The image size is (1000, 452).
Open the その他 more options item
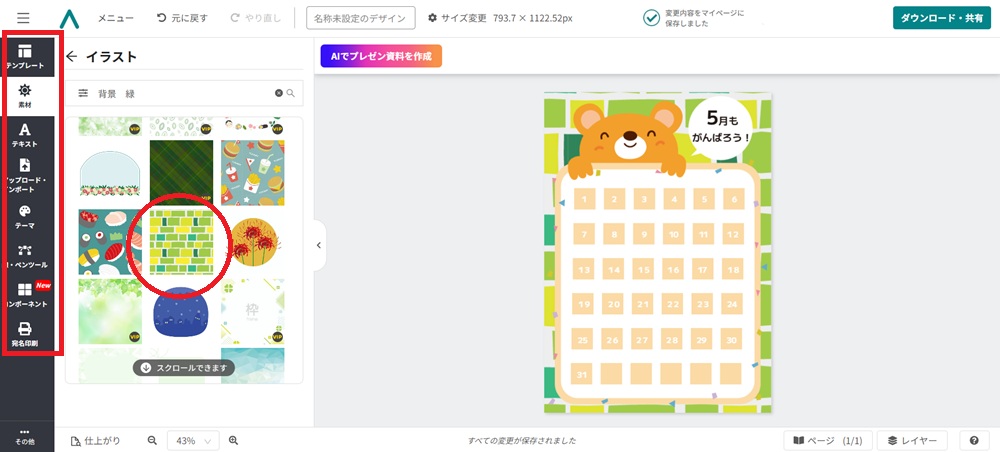point(25,436)
